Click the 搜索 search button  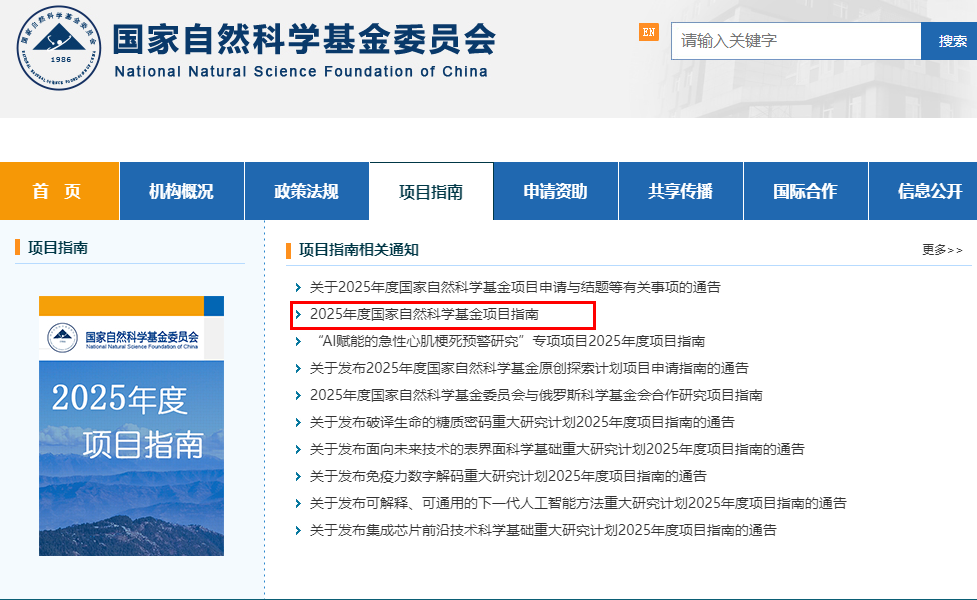coord(952,41)
